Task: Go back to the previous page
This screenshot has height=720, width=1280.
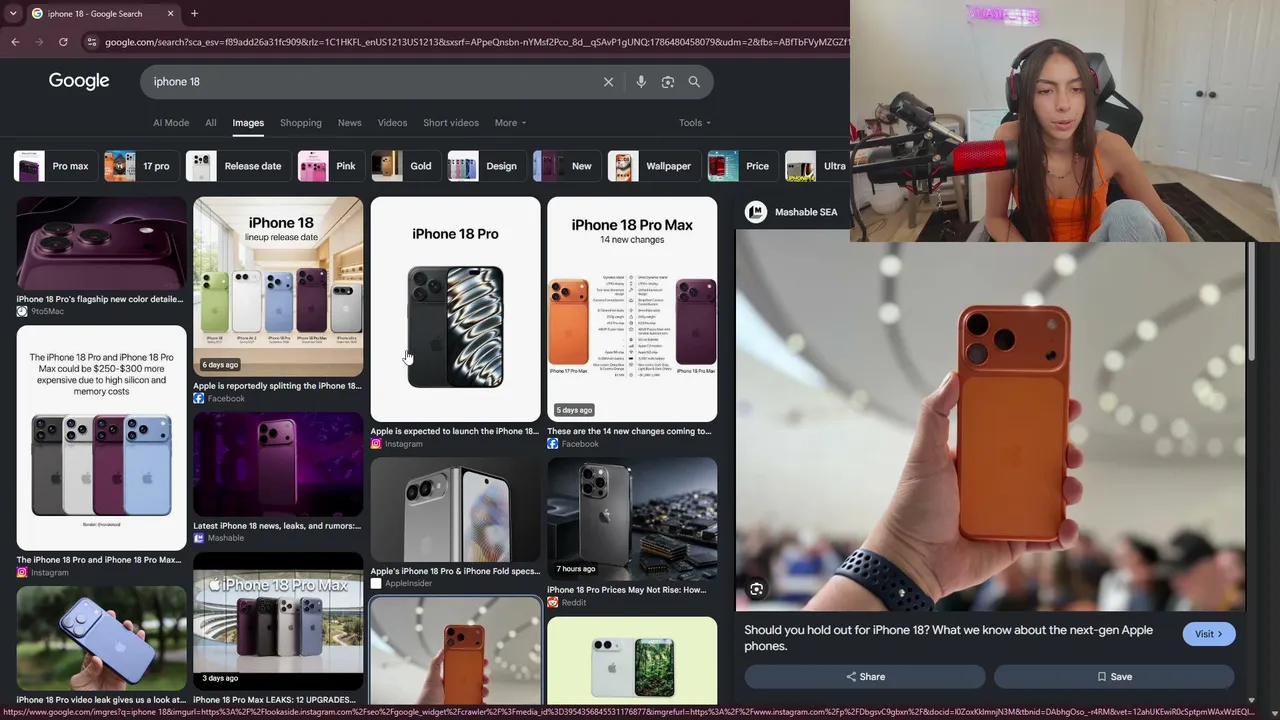Action: click(15, 42)
